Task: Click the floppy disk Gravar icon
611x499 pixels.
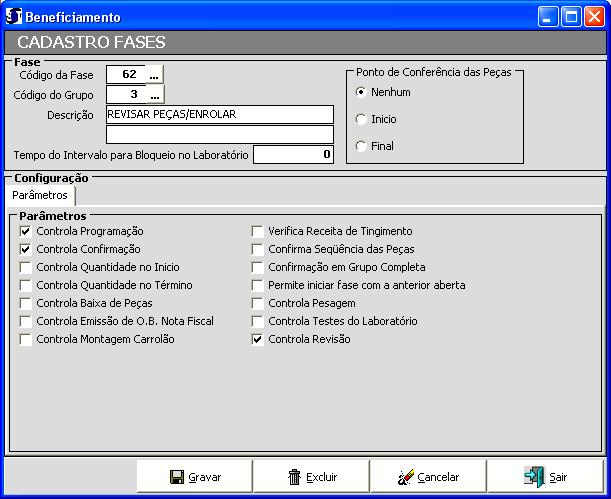Action: click(x=177, y=477)
